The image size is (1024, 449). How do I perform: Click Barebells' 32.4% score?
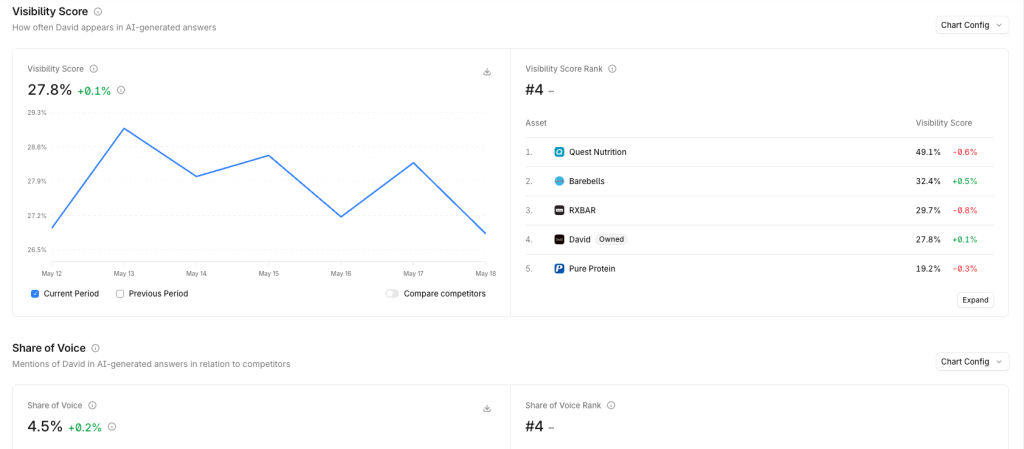tap(928, 181)
